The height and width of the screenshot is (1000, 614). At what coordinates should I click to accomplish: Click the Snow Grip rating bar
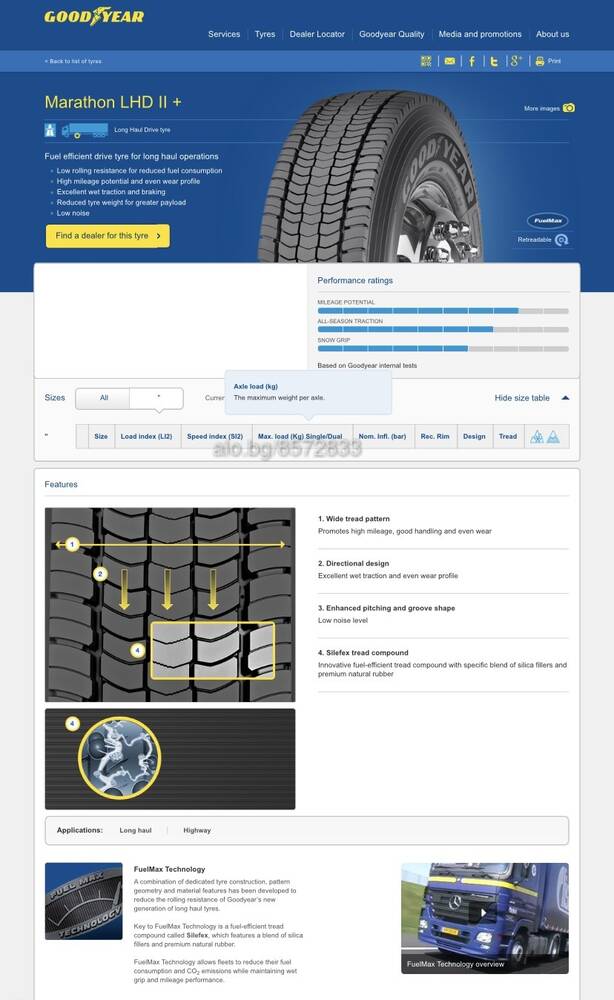(x=442, y=349)
